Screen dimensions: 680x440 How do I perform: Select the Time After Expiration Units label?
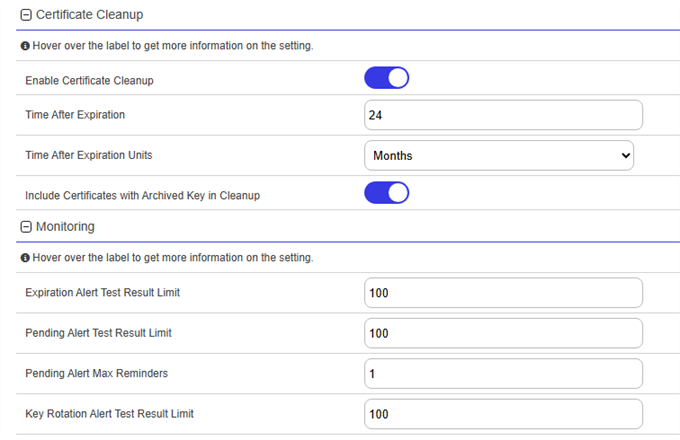pyautogui.click(x=88, y=156)
